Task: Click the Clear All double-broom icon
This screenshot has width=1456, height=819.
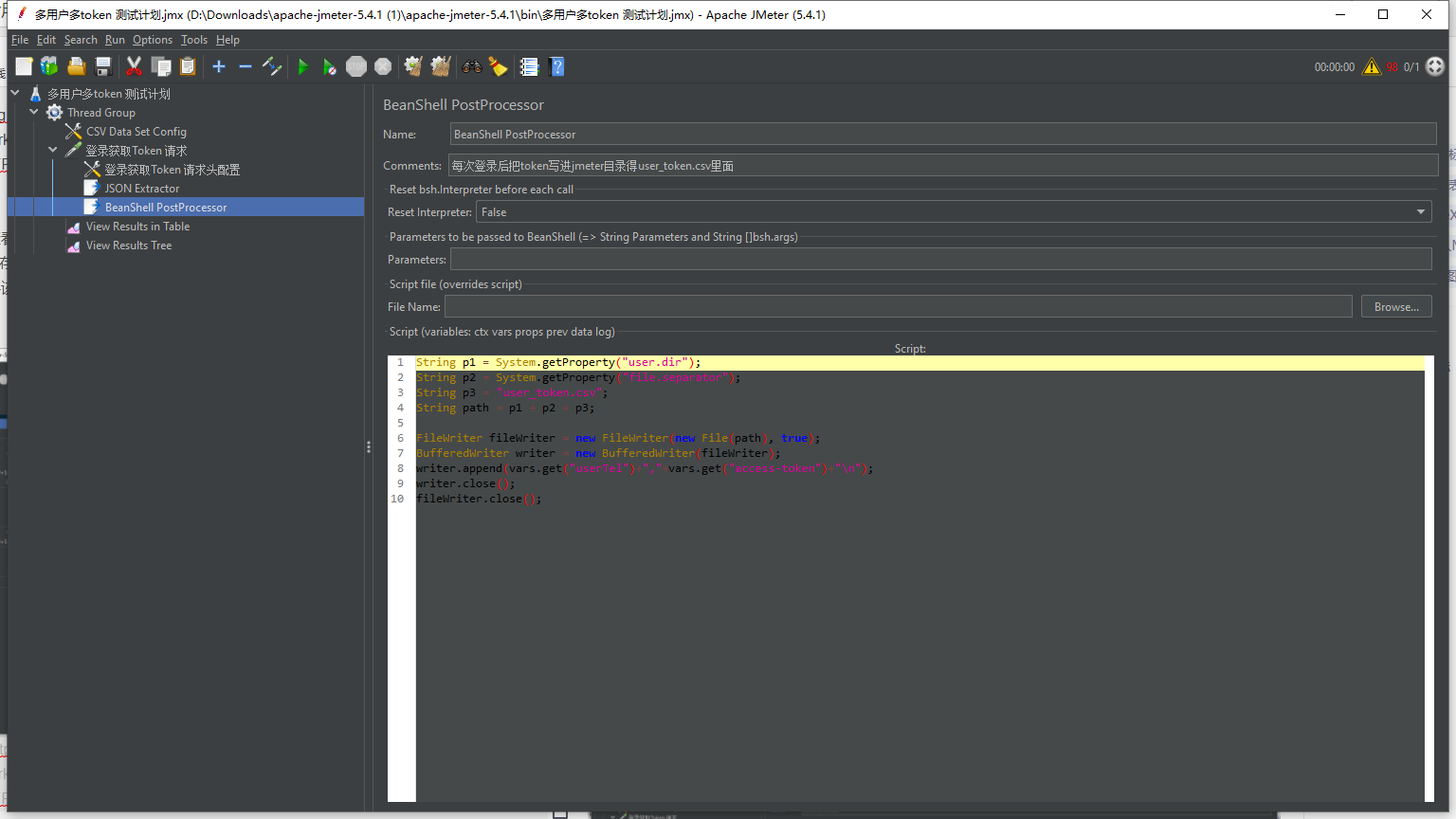Action: pyautogui.click(x=441, y=66)
